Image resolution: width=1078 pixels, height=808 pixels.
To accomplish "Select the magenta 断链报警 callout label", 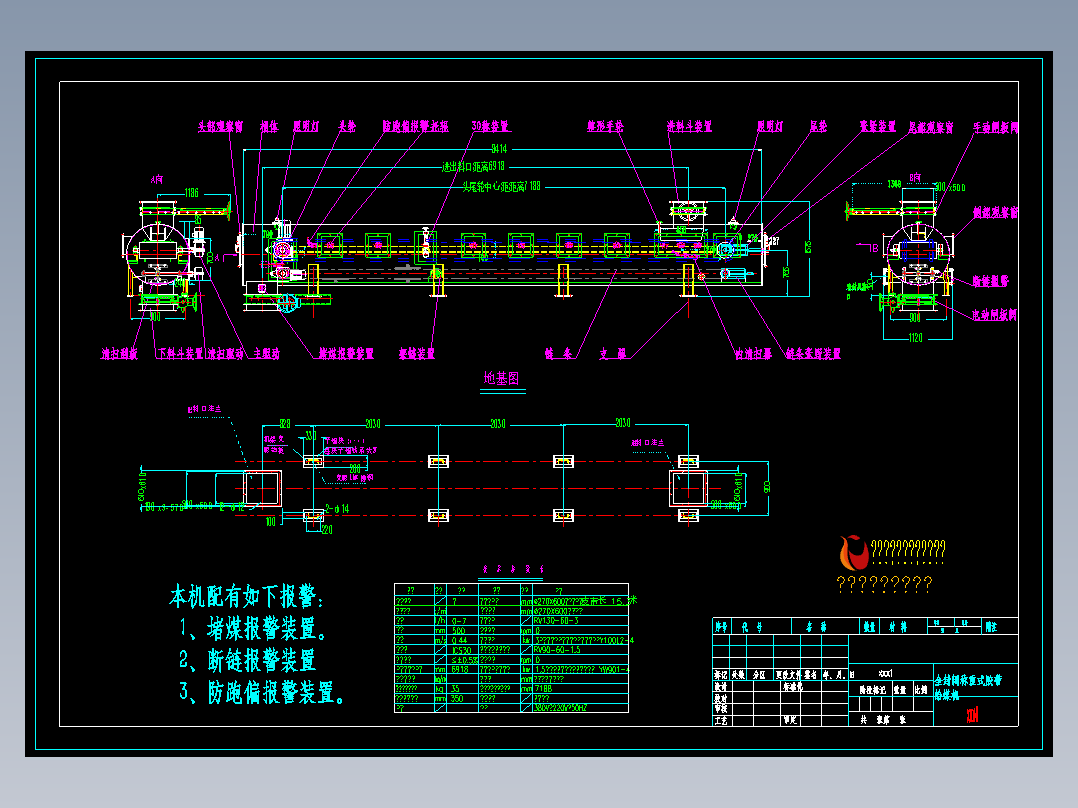I will point(991,281).
